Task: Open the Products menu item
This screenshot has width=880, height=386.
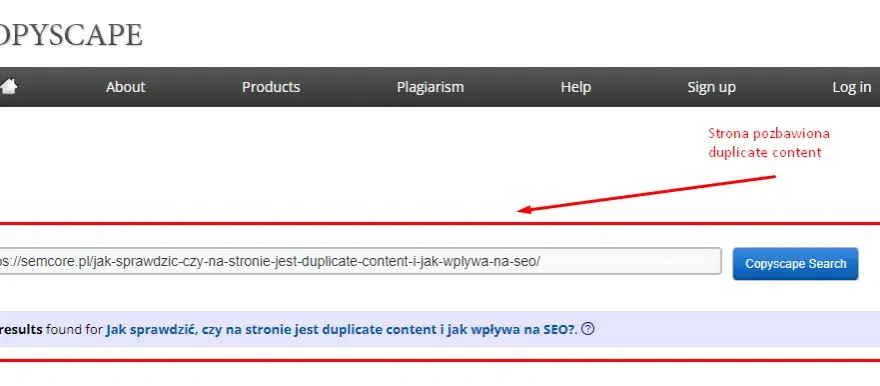Action: (x=271, y=87)
